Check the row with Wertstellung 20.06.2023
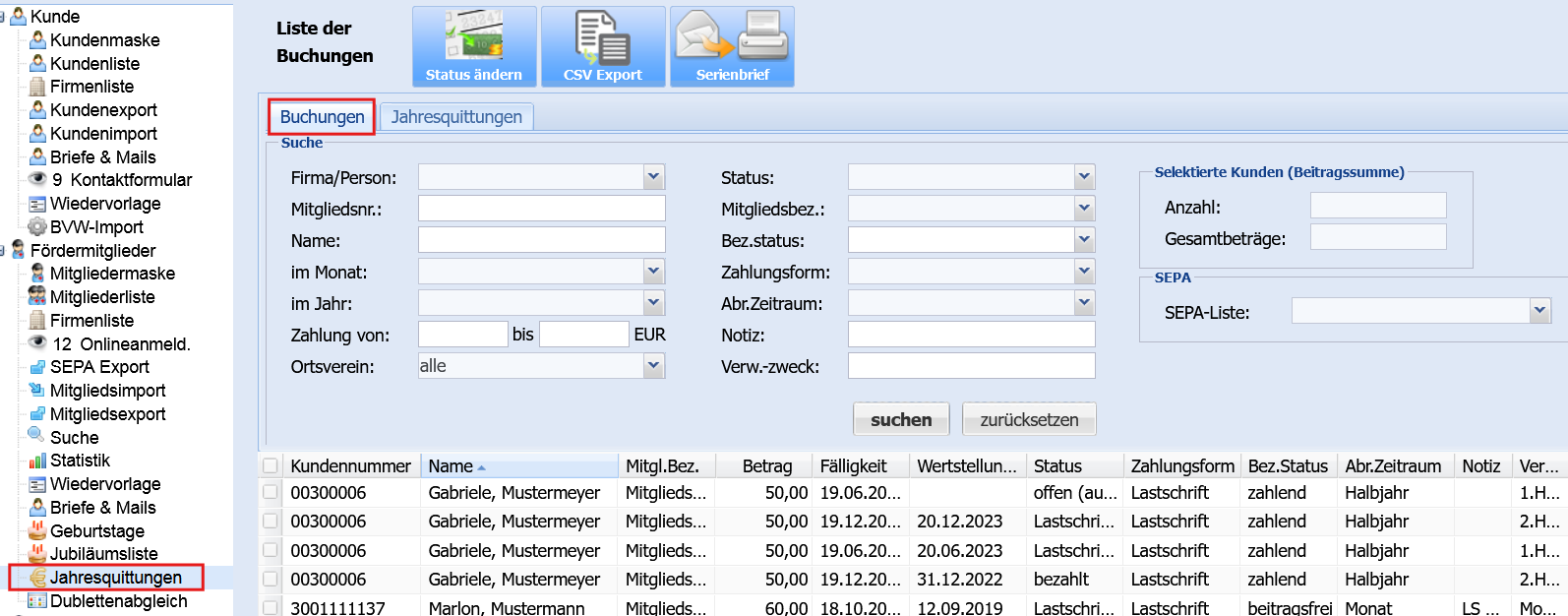The height and width of the screenshot is (616, 1568). pos(271,550)
